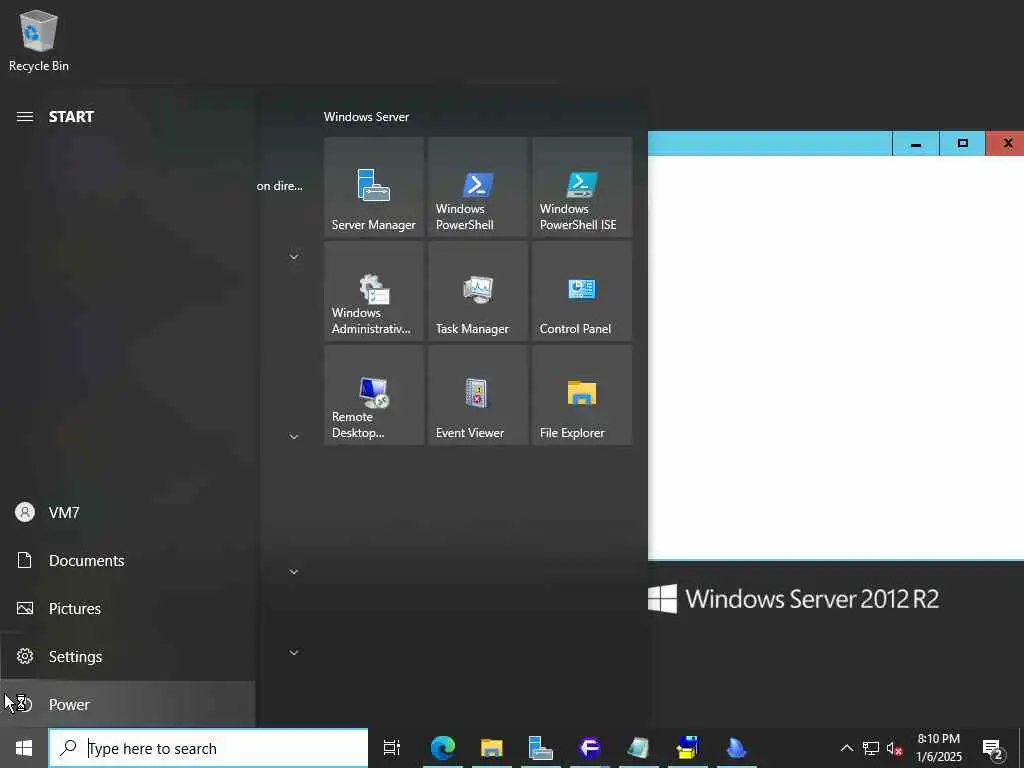Open the Power options menu
Screen dimensions: 1024x768
[x=127, y=704]
